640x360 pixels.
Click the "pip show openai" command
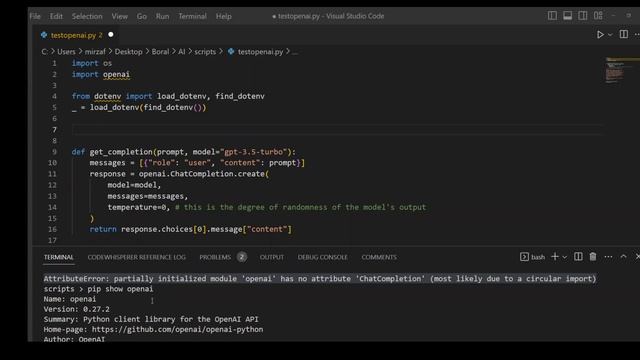click(x=120, y=289)
